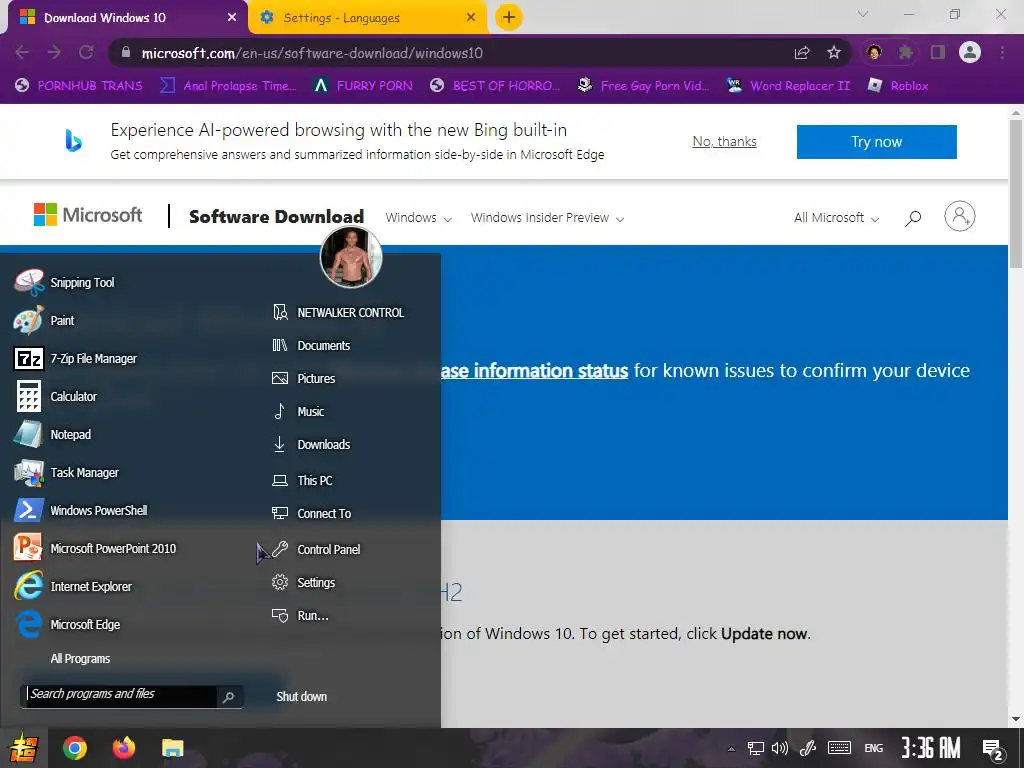Open NETWALKER CONTROL user folder
The width and height of the screenshot is (1024, 768).
pyautogui.click(x=338, y=313)
